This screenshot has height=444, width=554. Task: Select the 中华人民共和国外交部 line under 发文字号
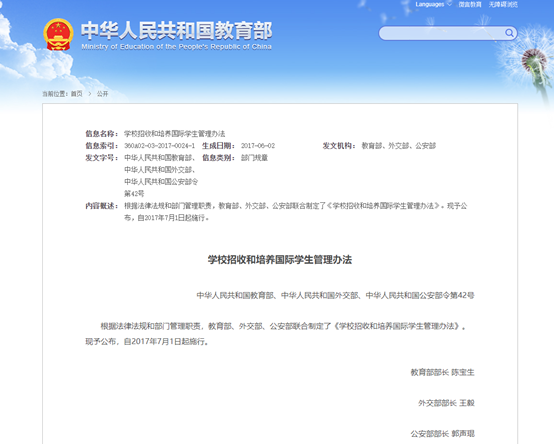(160, 170)
